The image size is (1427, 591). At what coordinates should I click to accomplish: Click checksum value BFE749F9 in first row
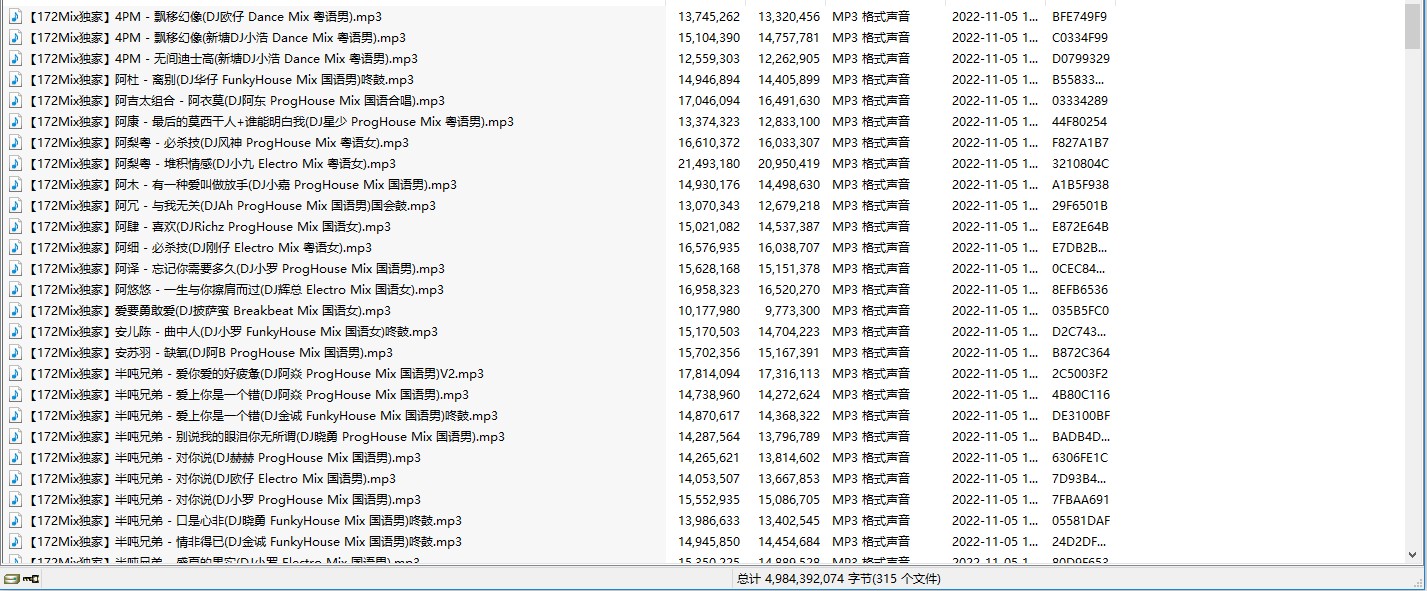tap(1079, 17)
